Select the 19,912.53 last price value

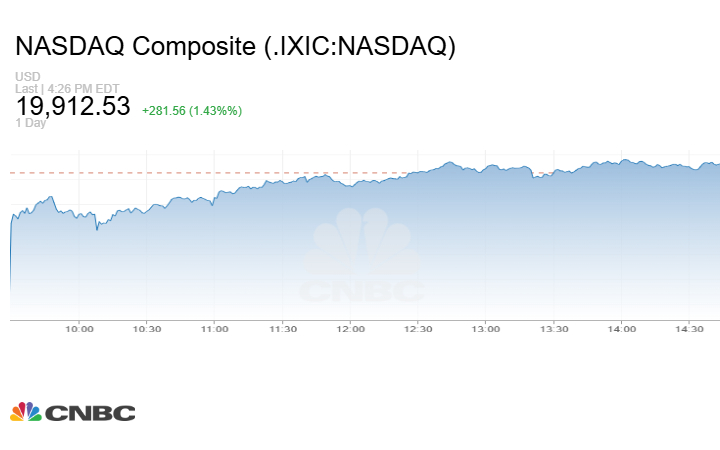(x=73, y=106)
